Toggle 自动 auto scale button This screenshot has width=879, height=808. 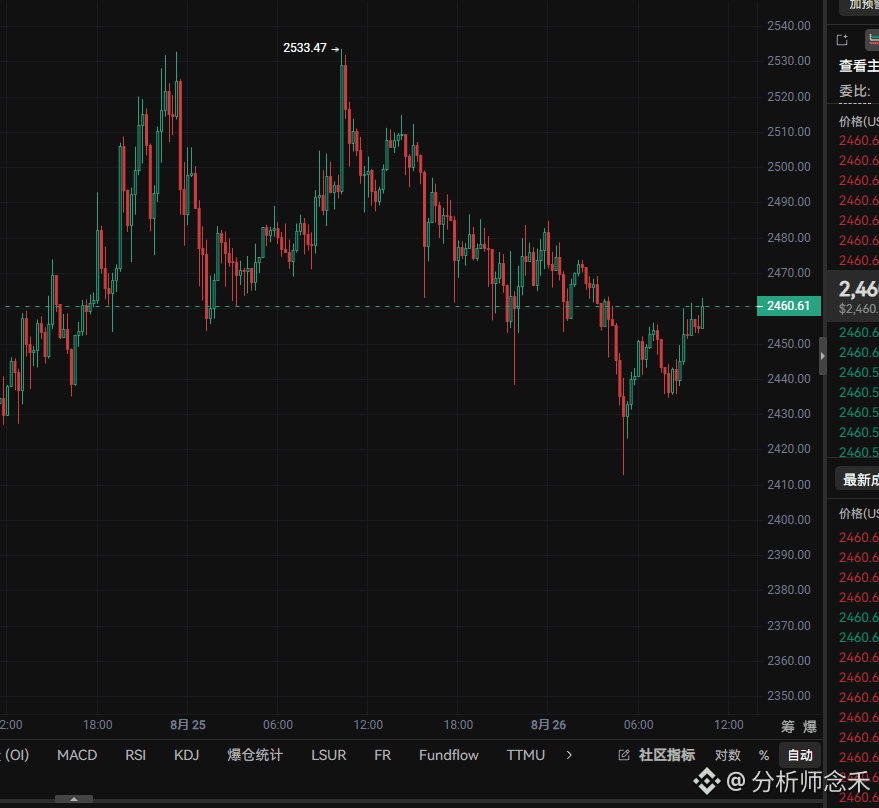click(800, 755)
